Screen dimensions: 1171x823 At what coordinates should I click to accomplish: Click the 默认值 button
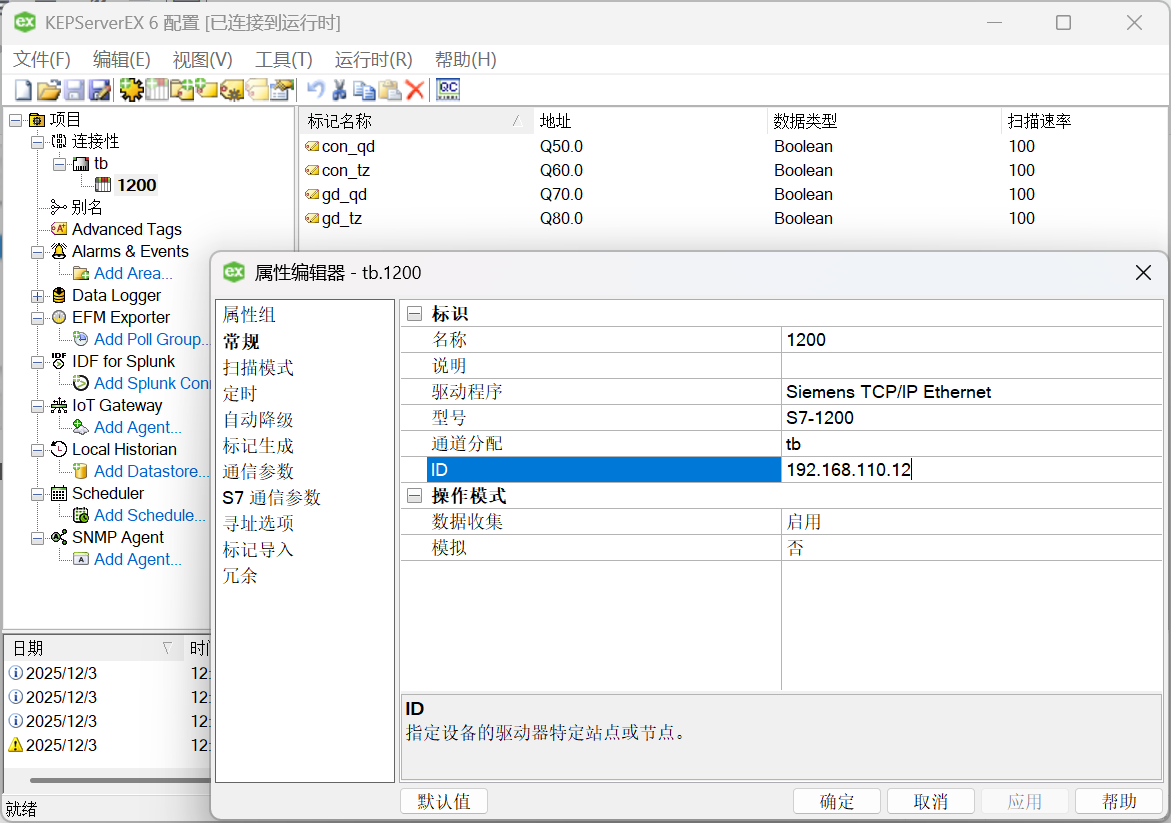coord(443,801)
